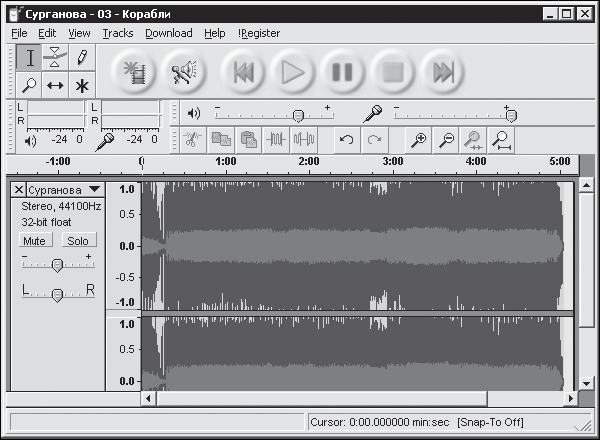
Task: Click the 2:00 mark on the timeline ruler
Action: (x=309, y=161)
